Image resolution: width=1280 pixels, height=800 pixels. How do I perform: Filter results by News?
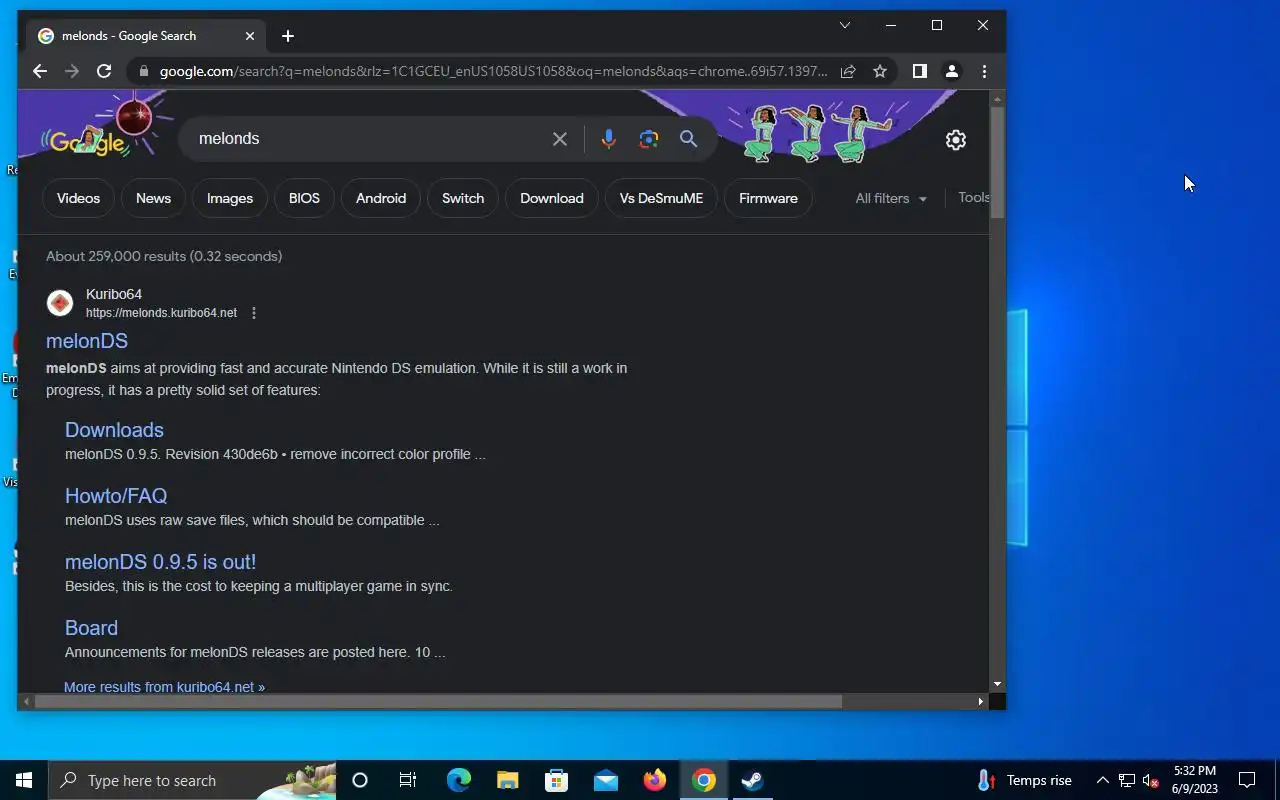pos(153,198)
